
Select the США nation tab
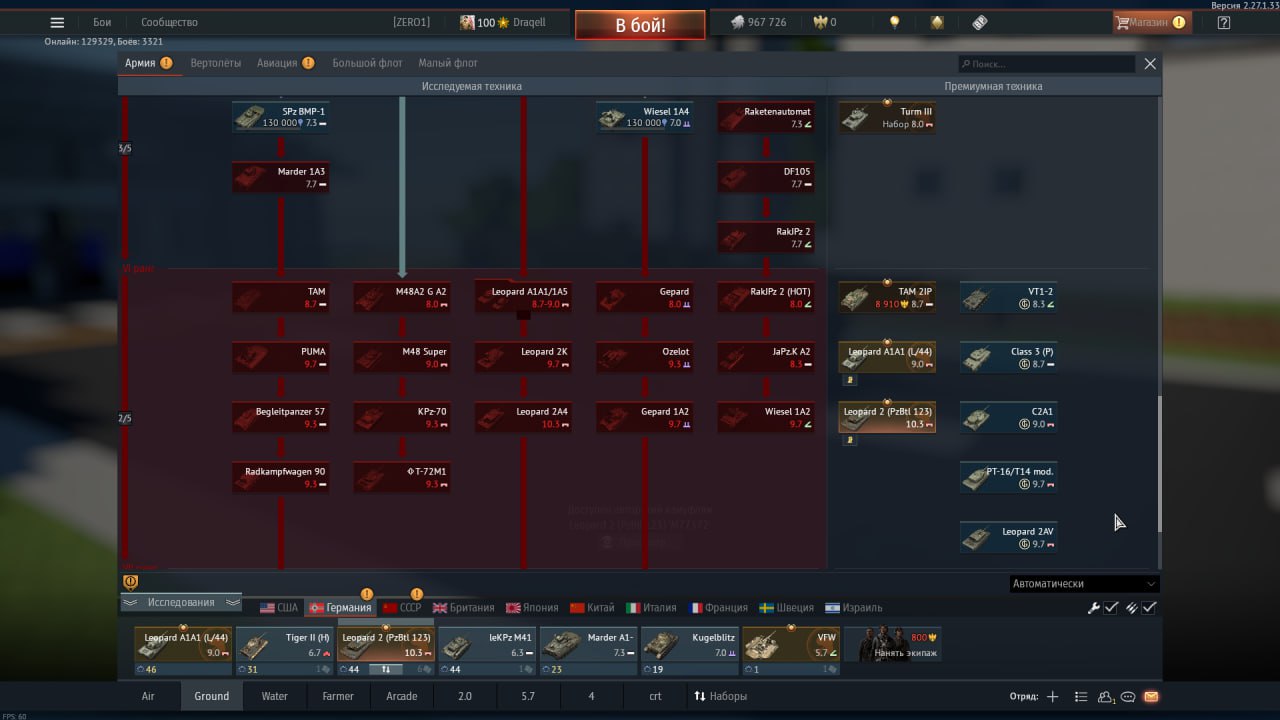[279, 607]
